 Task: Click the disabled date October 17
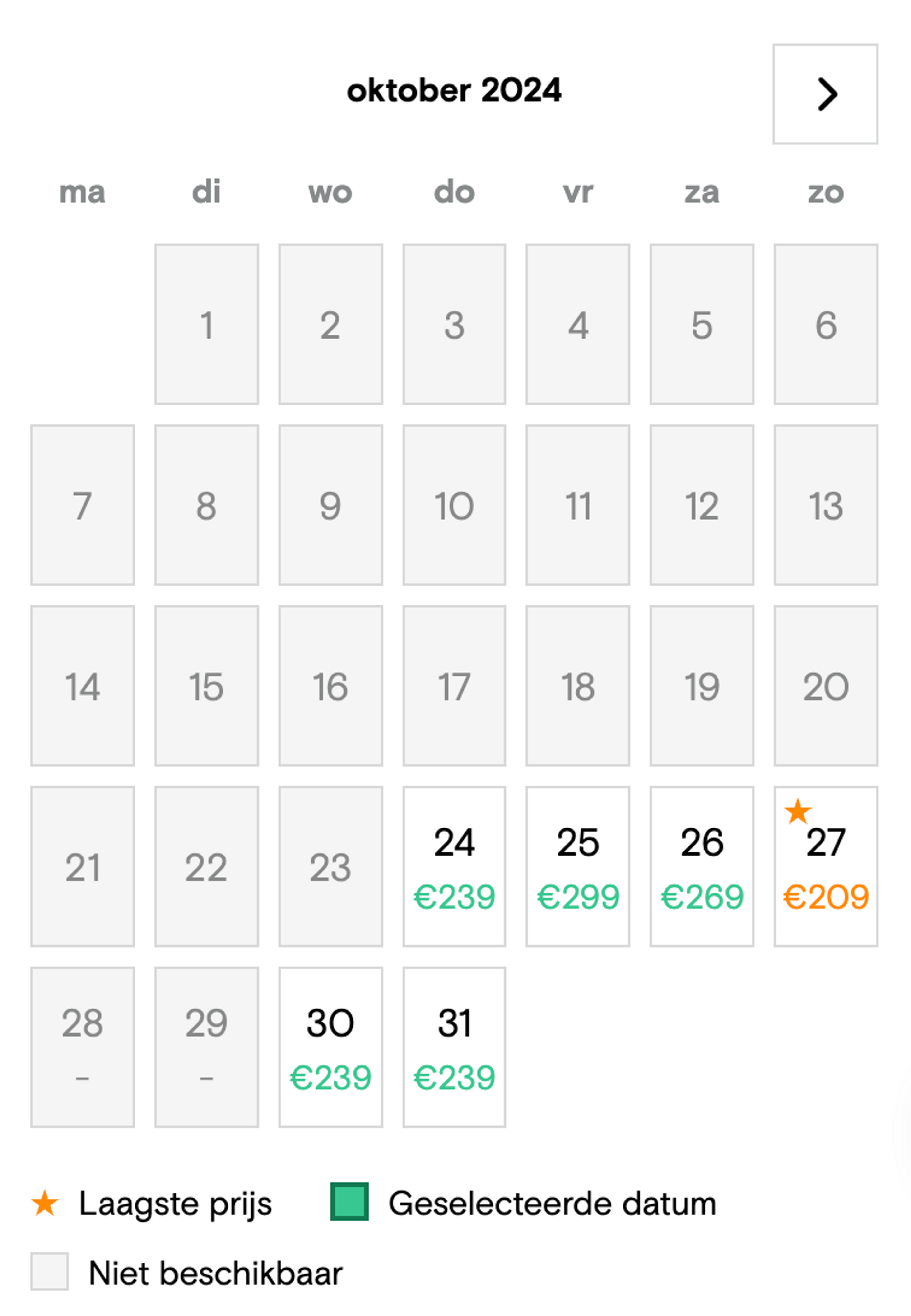tap(454, 685)
